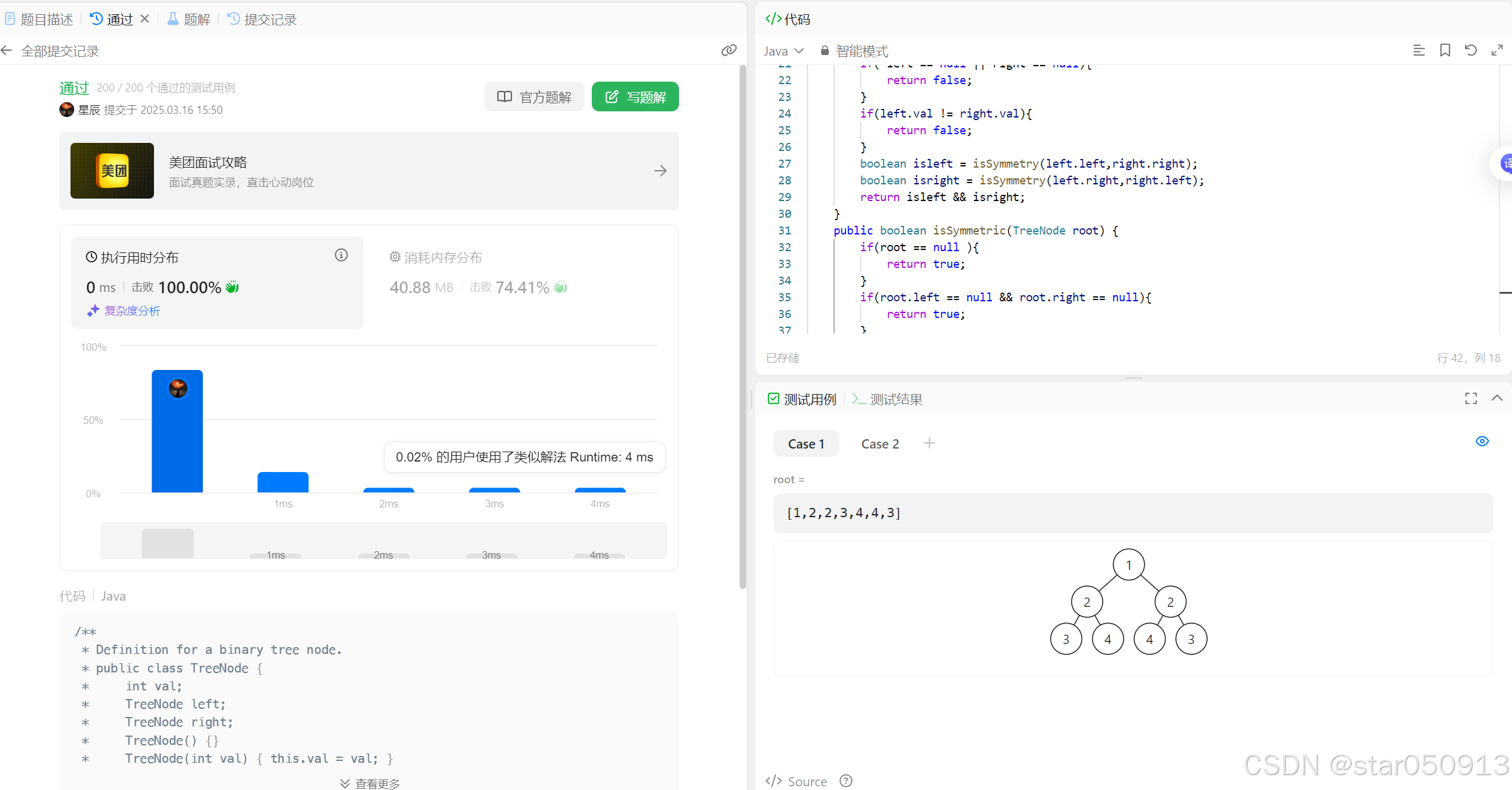
Task: Reset code with the undo arrow icon
Action: point(1471,51)
